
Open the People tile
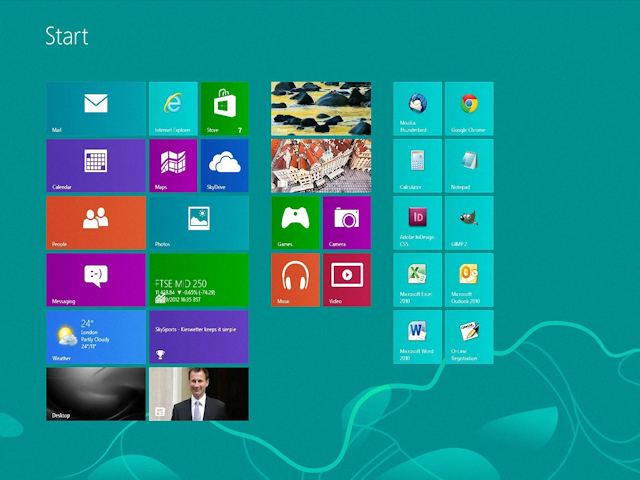(x=96, y=222)
